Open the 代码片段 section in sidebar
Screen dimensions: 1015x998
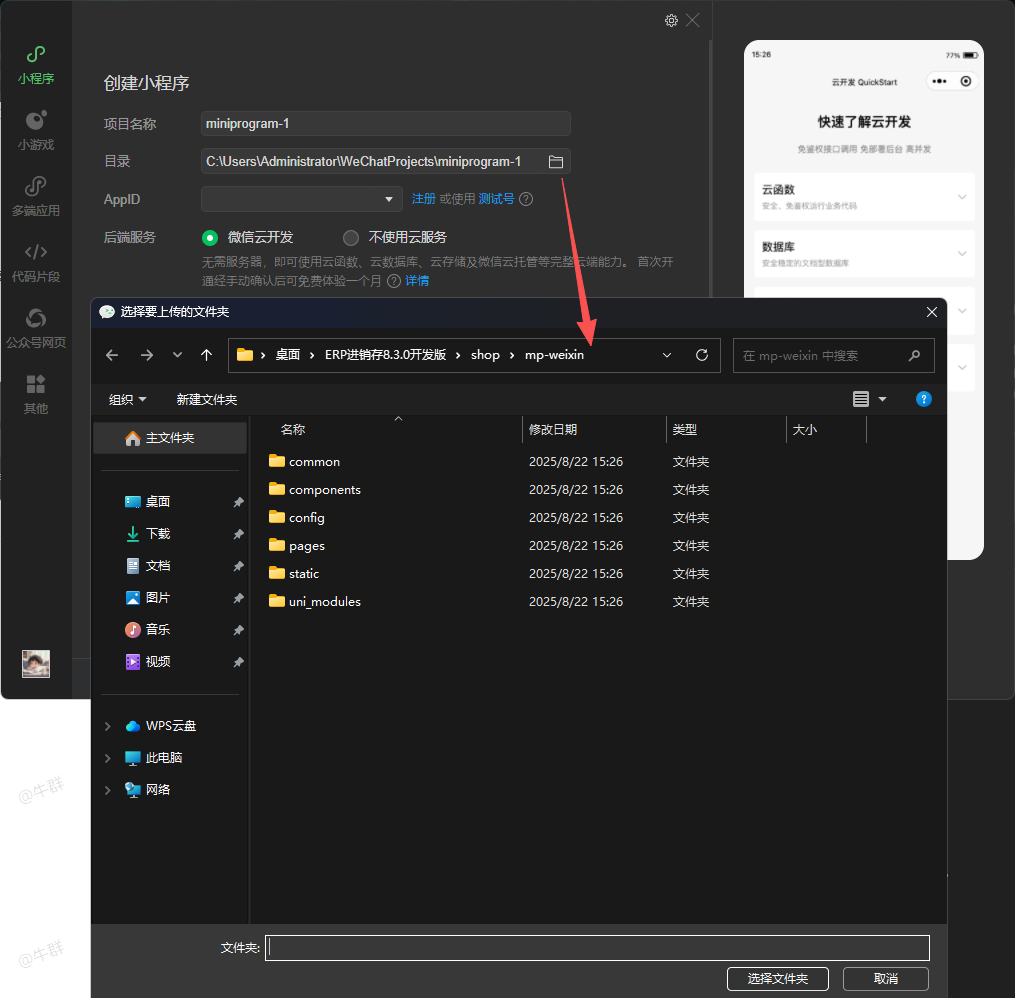coord(36,263)
